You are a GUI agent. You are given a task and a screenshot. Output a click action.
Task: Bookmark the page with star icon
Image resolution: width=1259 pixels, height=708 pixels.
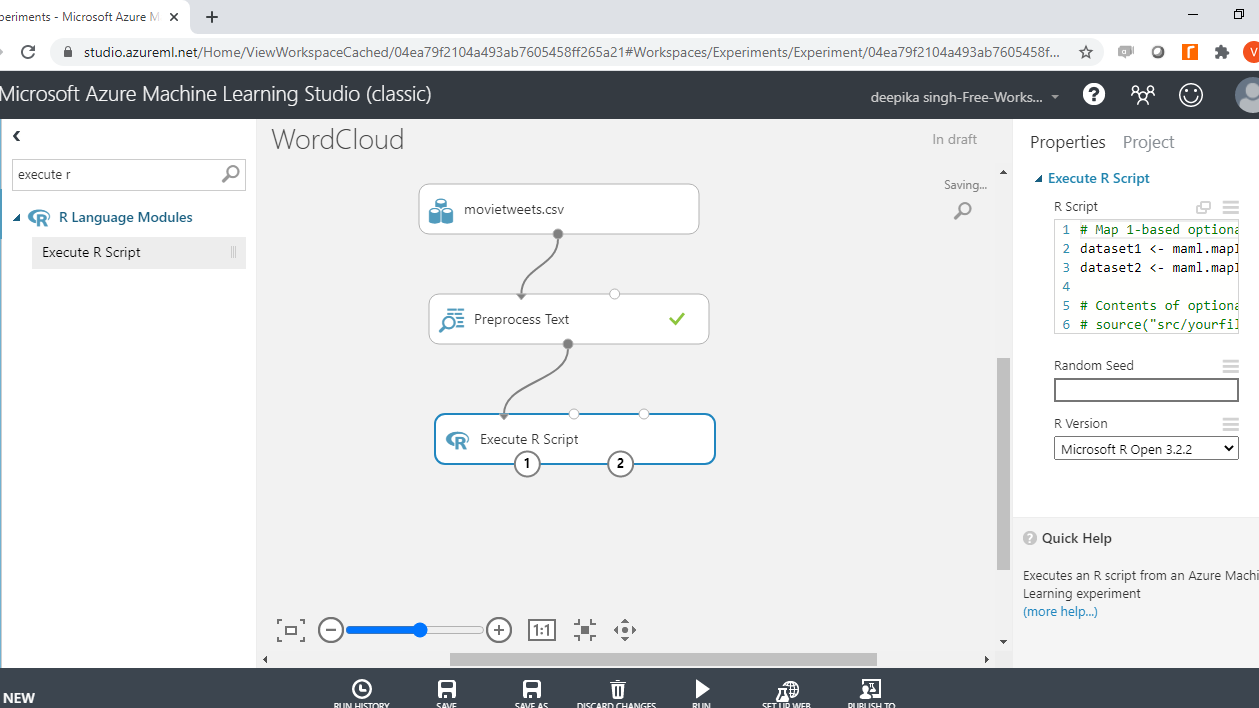[x=1085, y=52]
